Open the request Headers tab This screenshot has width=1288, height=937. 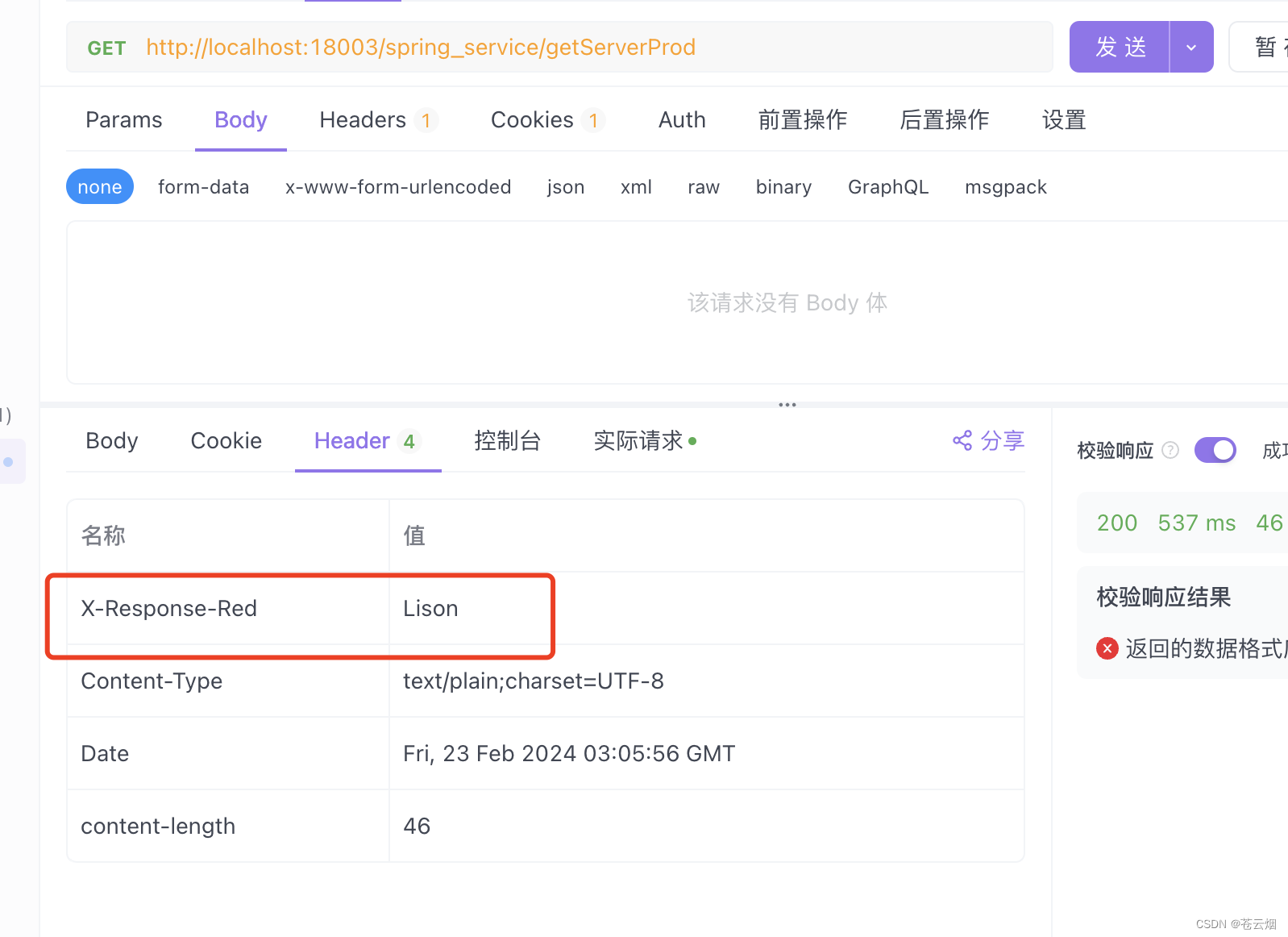(x=378, y=119)
